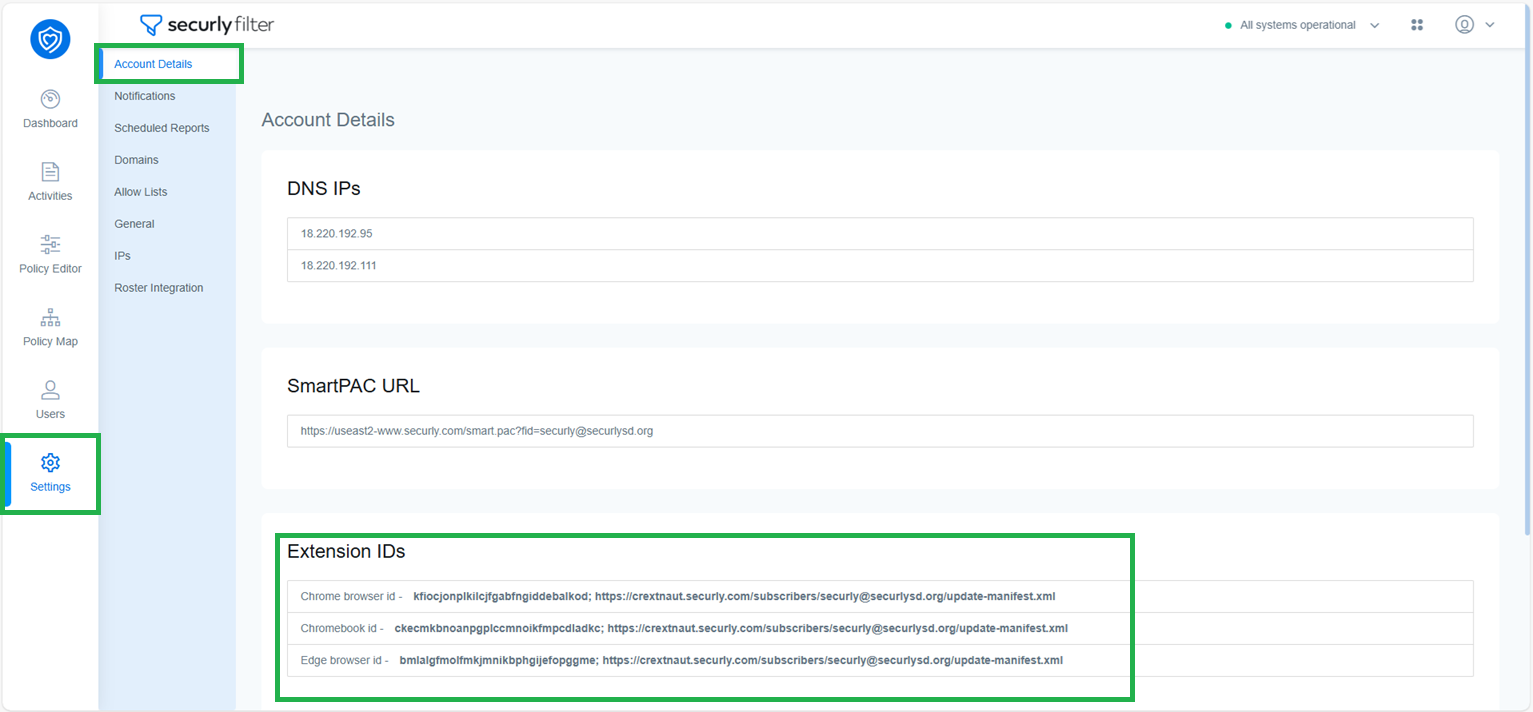Open the Policy Editor sliders icon

pyautogui.click(x=50, y=244)
